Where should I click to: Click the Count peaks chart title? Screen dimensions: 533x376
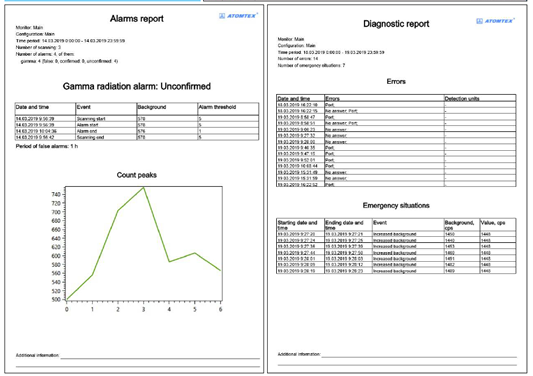click(x=137, y=175)
